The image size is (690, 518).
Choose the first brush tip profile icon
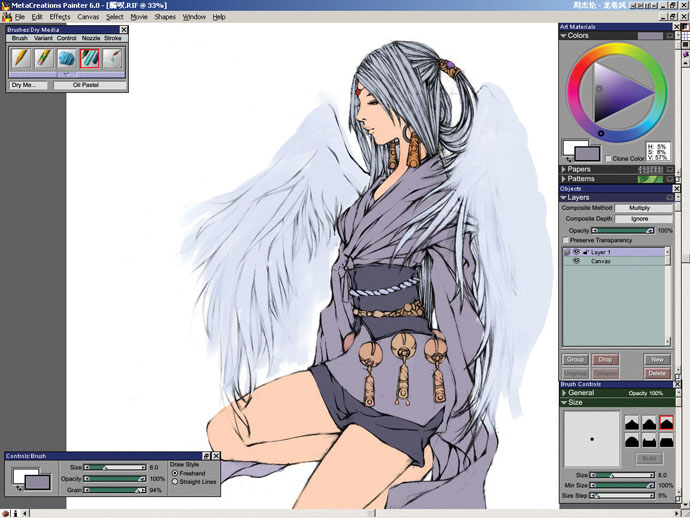pyautogui.click(x=632, y=423)
